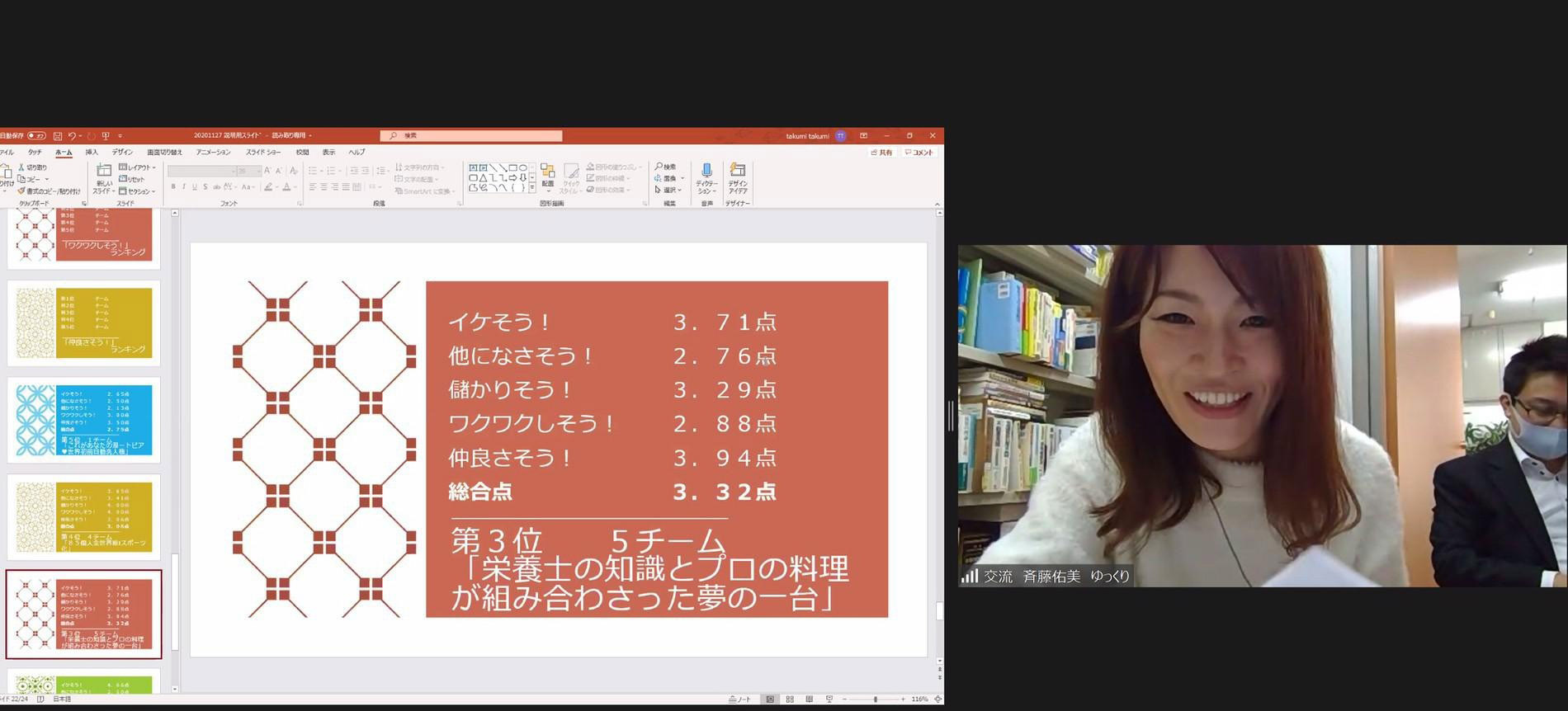Click 書式のコピー/貼り付け format painter

click(x=49, y=191)
